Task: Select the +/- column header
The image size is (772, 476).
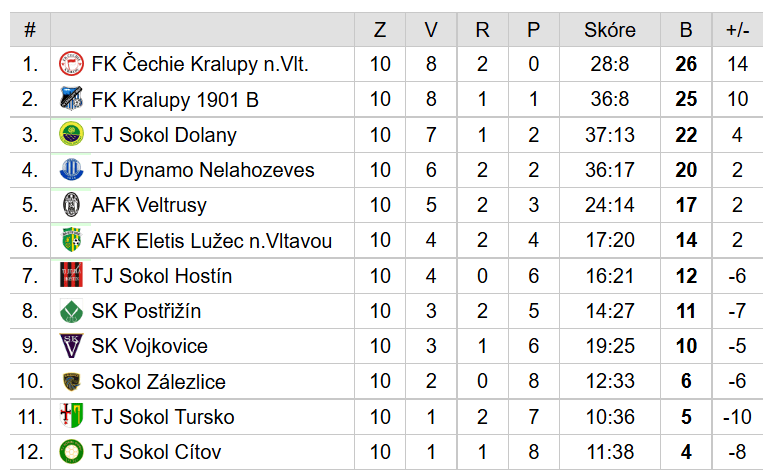Action: pos(738,30)
